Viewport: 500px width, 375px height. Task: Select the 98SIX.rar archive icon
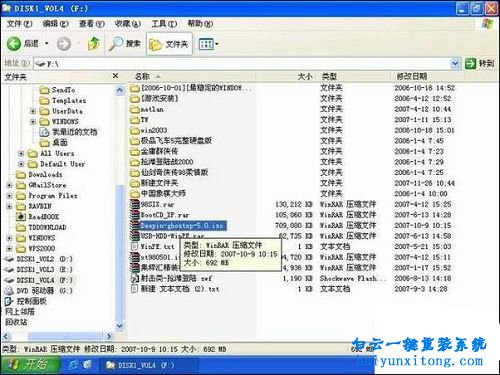click(x=135, y=204)
